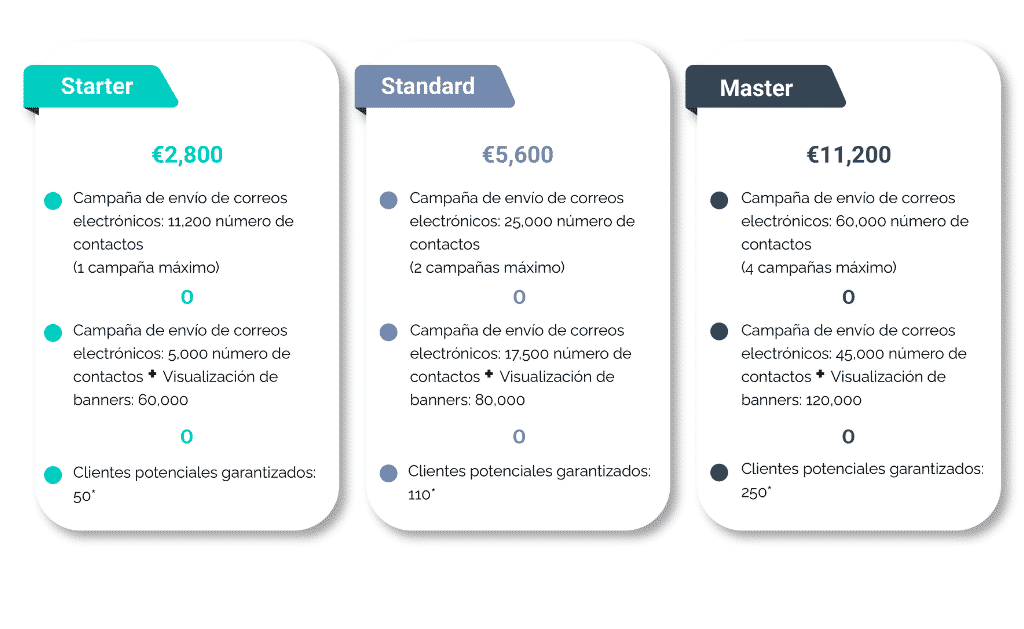Screen dimensions: 1024x629
Task: Click dark bullet beside 45,000 contacts option
Action: coord(719,332)
